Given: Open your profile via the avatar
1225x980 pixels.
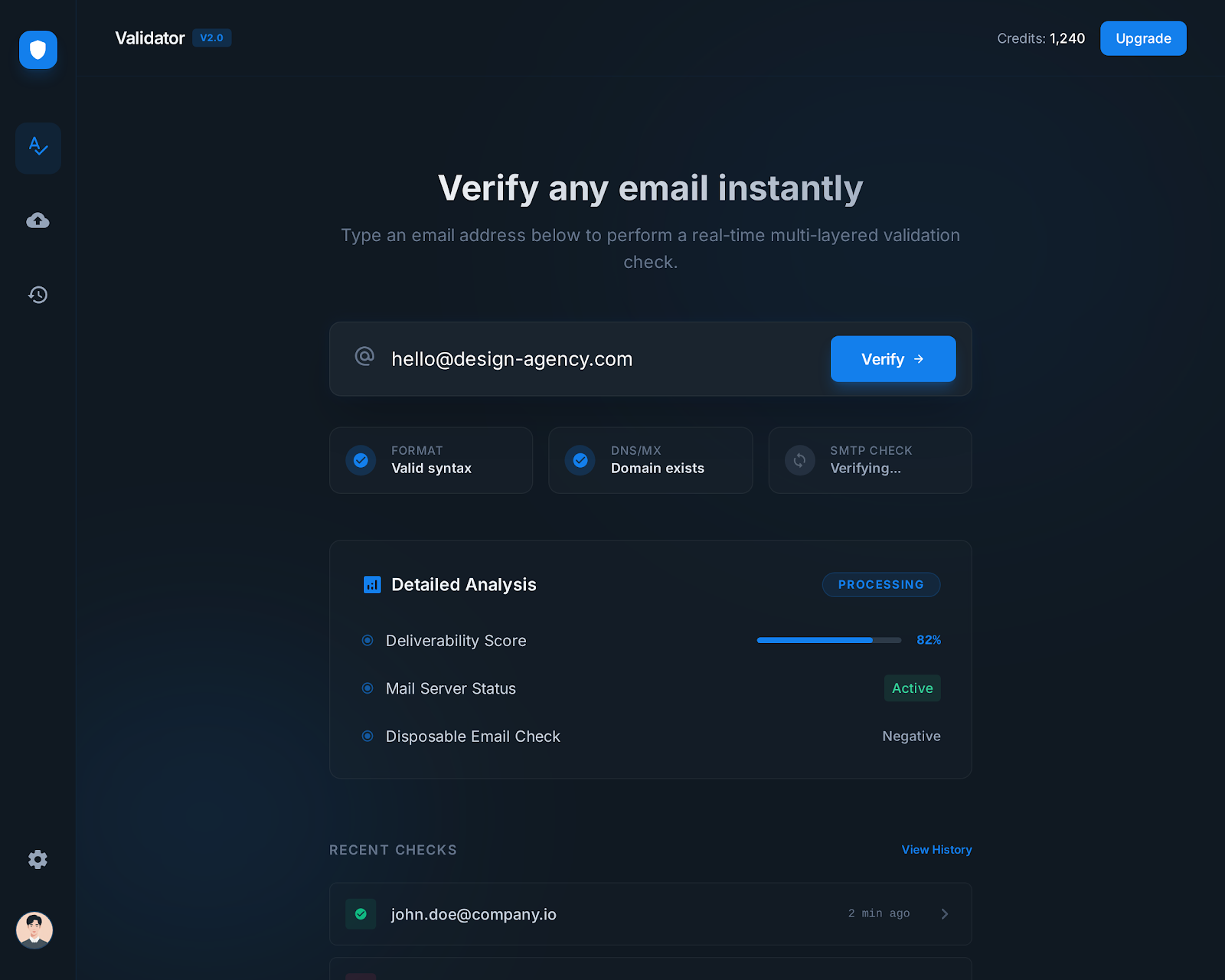Looking at the screenshot, I should pos(35,930).
